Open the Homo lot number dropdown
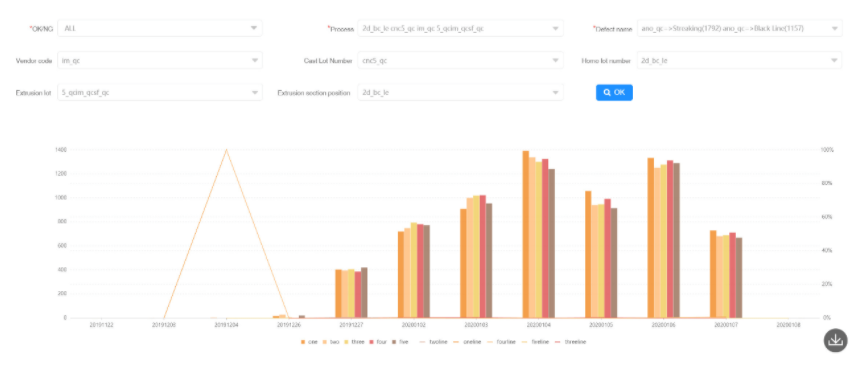This screenshot has height=369, width=863. tap(740, 61)
